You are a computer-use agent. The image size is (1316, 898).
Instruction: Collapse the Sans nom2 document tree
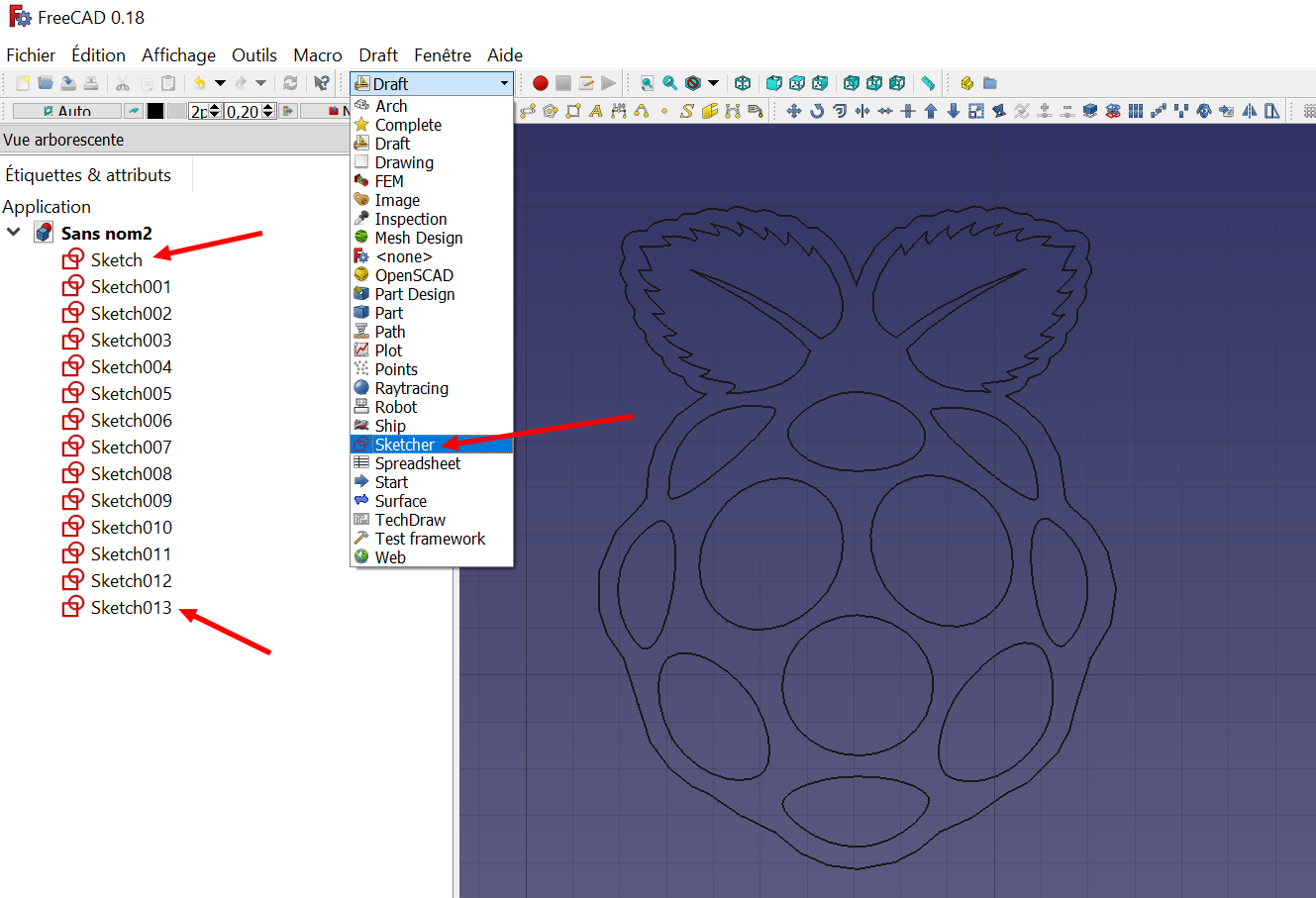(14, 233)
